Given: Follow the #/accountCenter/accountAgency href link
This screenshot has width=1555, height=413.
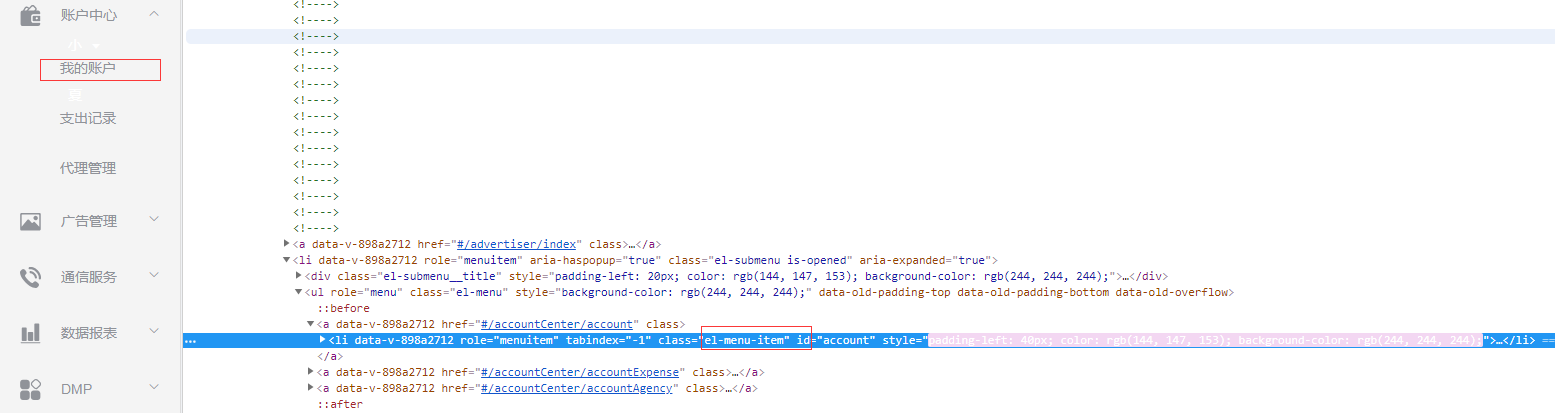Looking at the screenshot, I should point(576,388).
